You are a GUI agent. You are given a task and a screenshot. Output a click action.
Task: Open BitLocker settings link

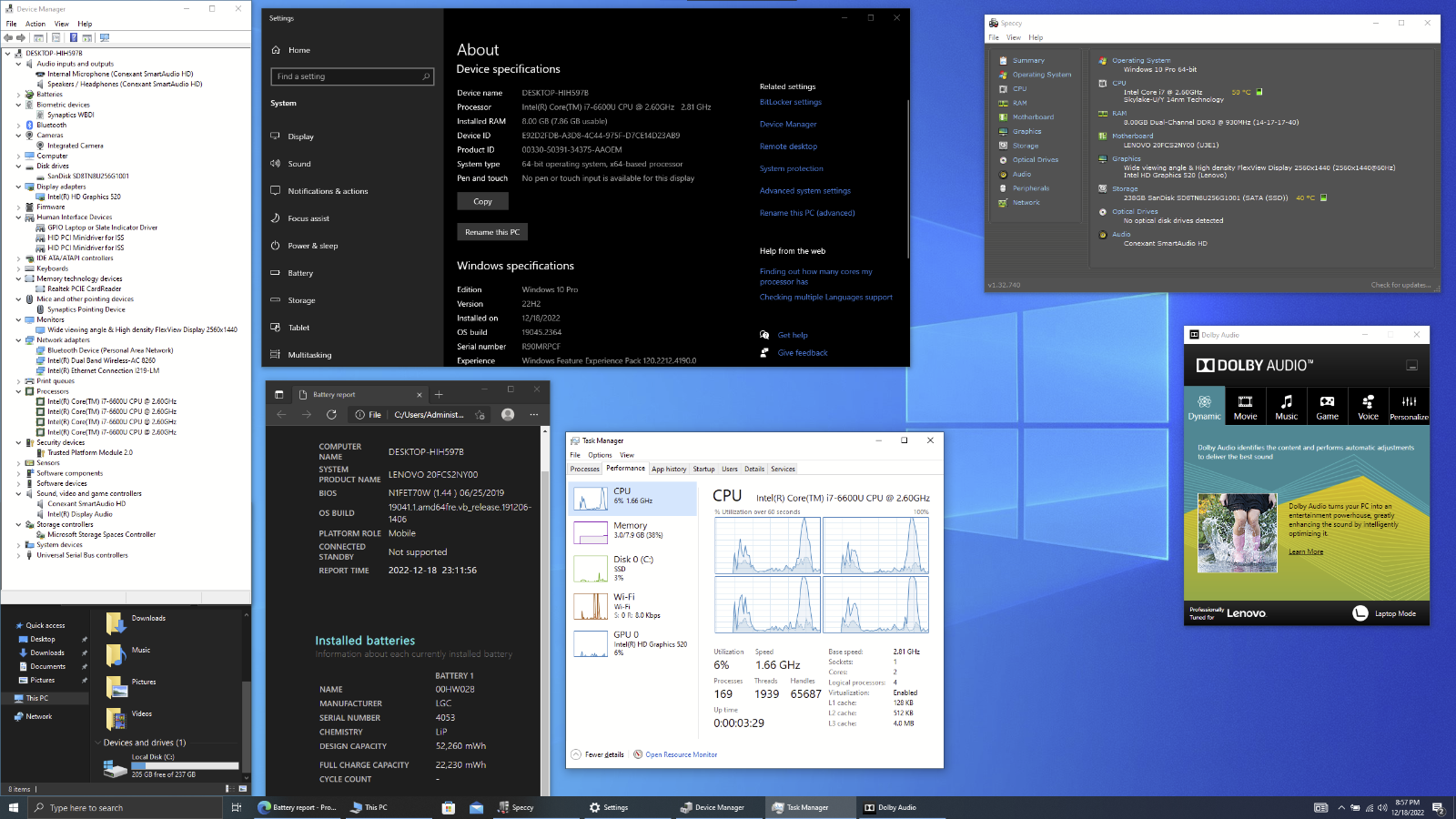pyautogui.click(x=791, y=102)
